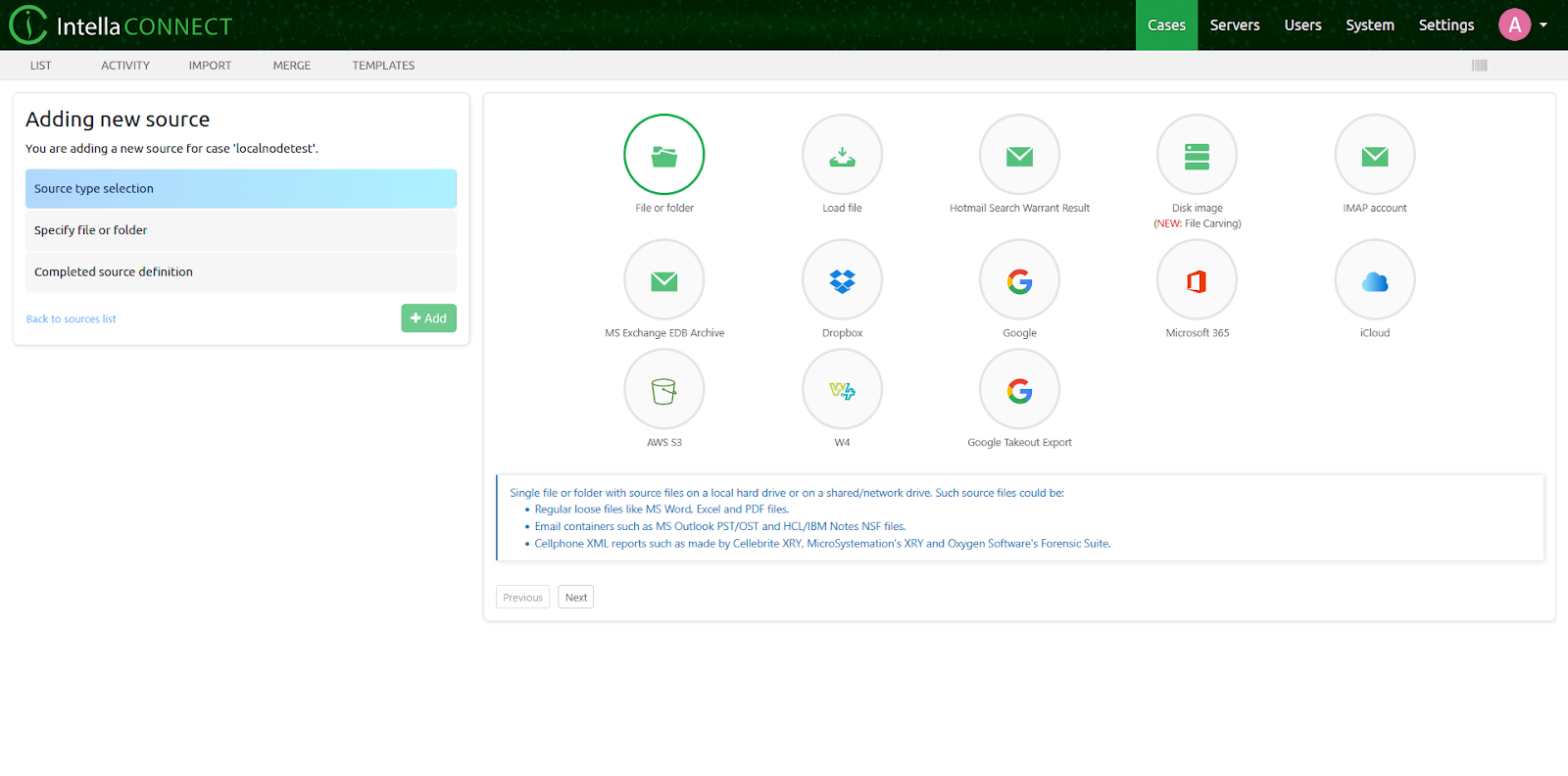The image size is (1568, 776).
Task: Open the Servers menu
Action: [1234, 25]
